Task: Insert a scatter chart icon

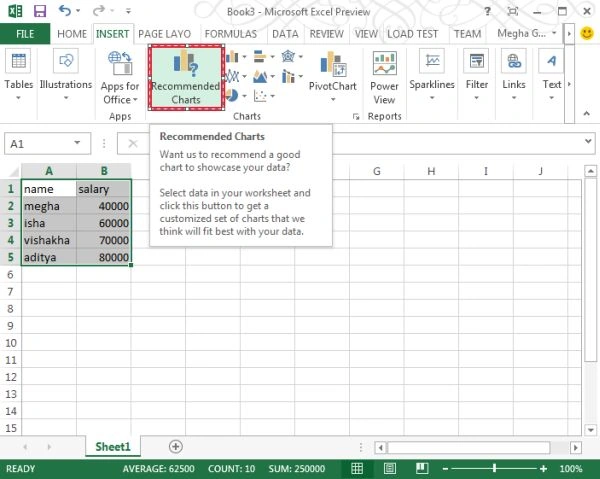Action: [260, 96]
